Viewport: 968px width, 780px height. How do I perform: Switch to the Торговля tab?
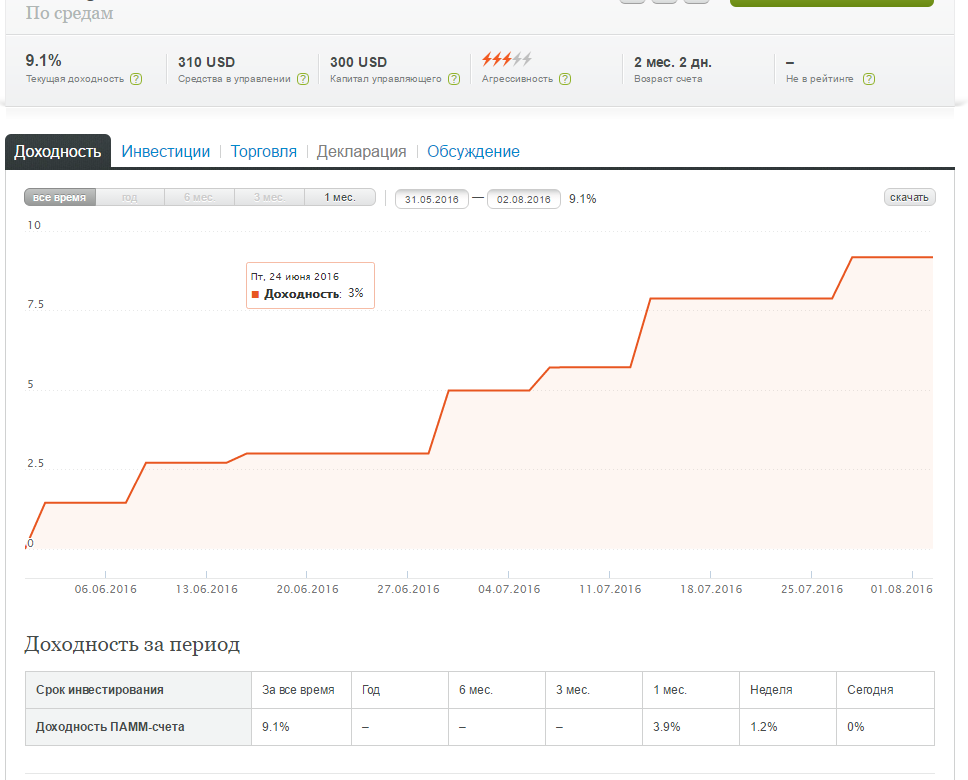[x=264, y=151]
